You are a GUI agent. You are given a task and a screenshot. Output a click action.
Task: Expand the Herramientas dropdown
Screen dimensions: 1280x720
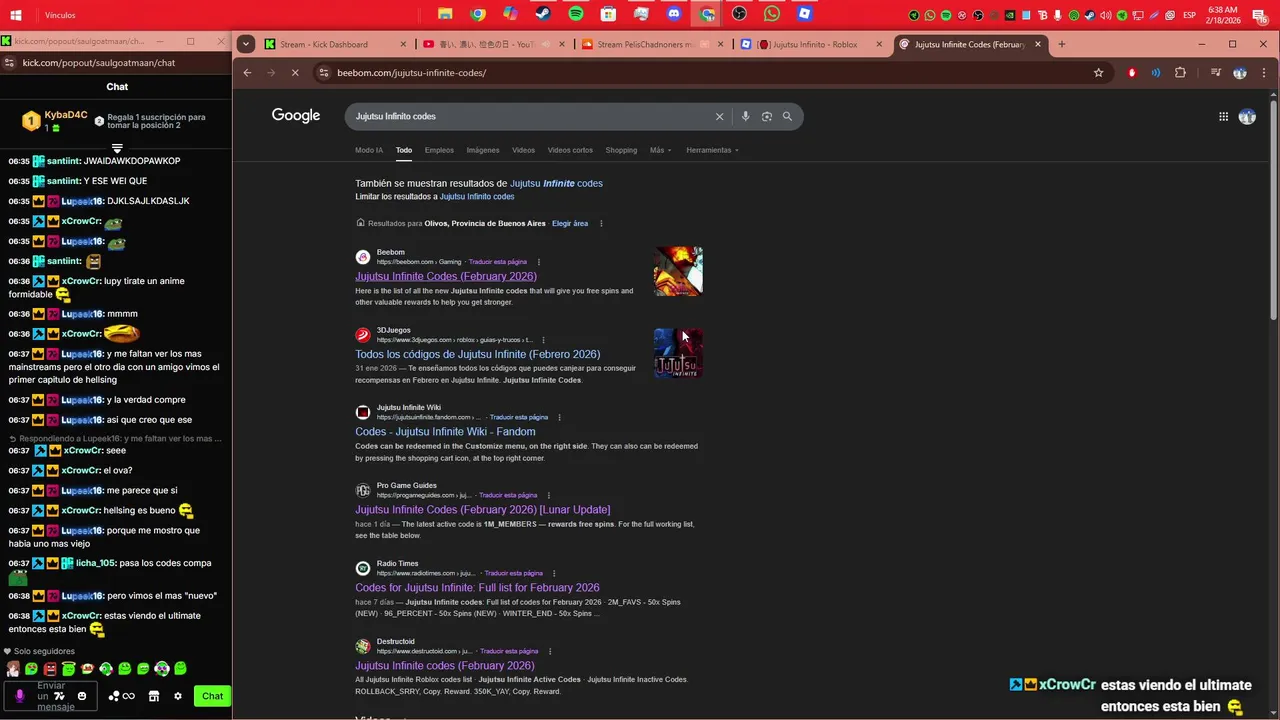pos(713,150)
